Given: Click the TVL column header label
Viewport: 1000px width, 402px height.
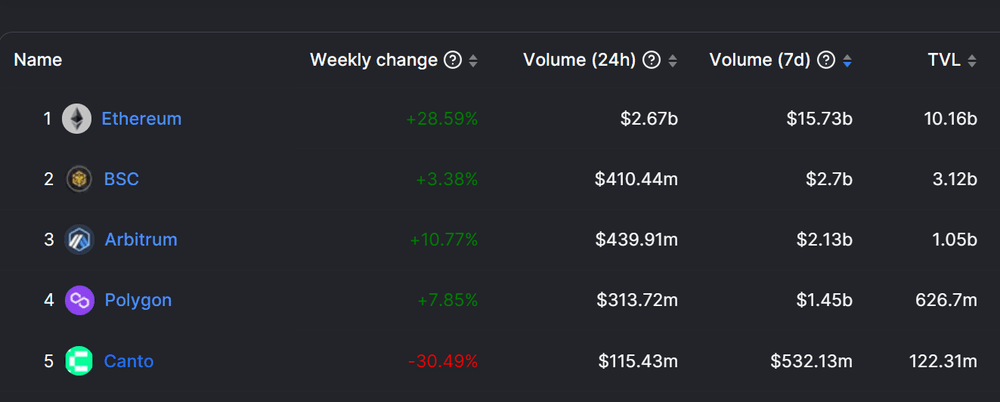Looking at the screenshot, I should point(944,60).
